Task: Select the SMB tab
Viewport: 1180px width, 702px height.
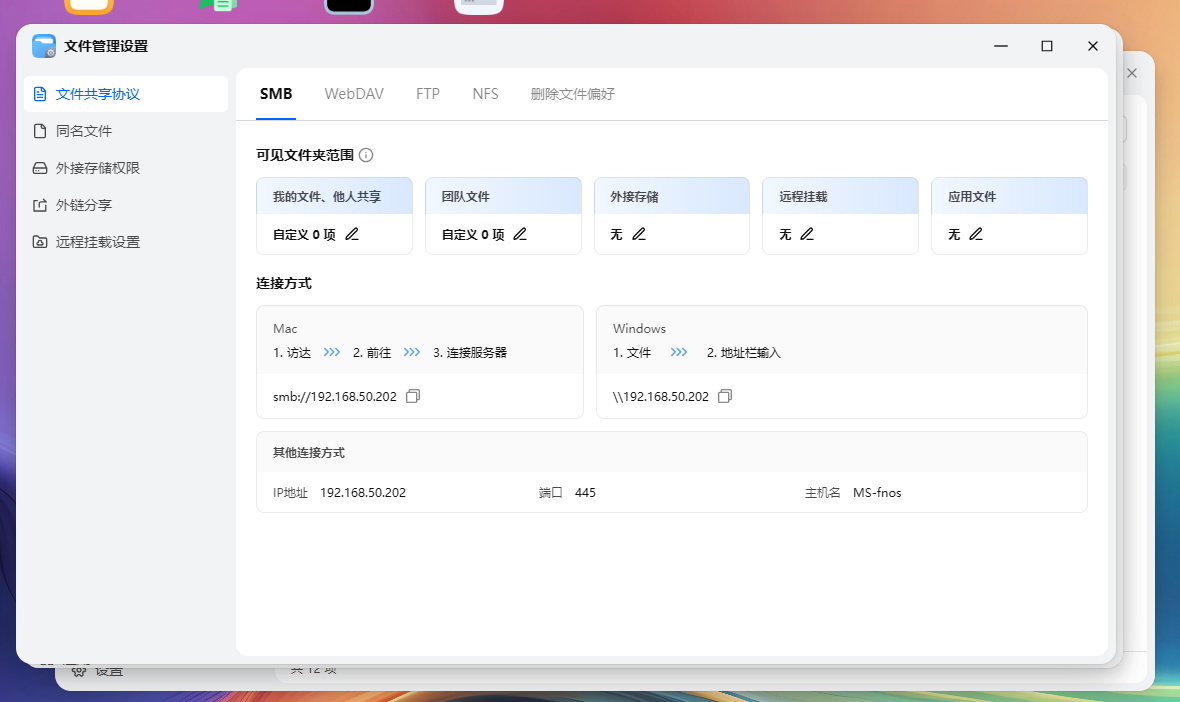Action: coord(276,94)
